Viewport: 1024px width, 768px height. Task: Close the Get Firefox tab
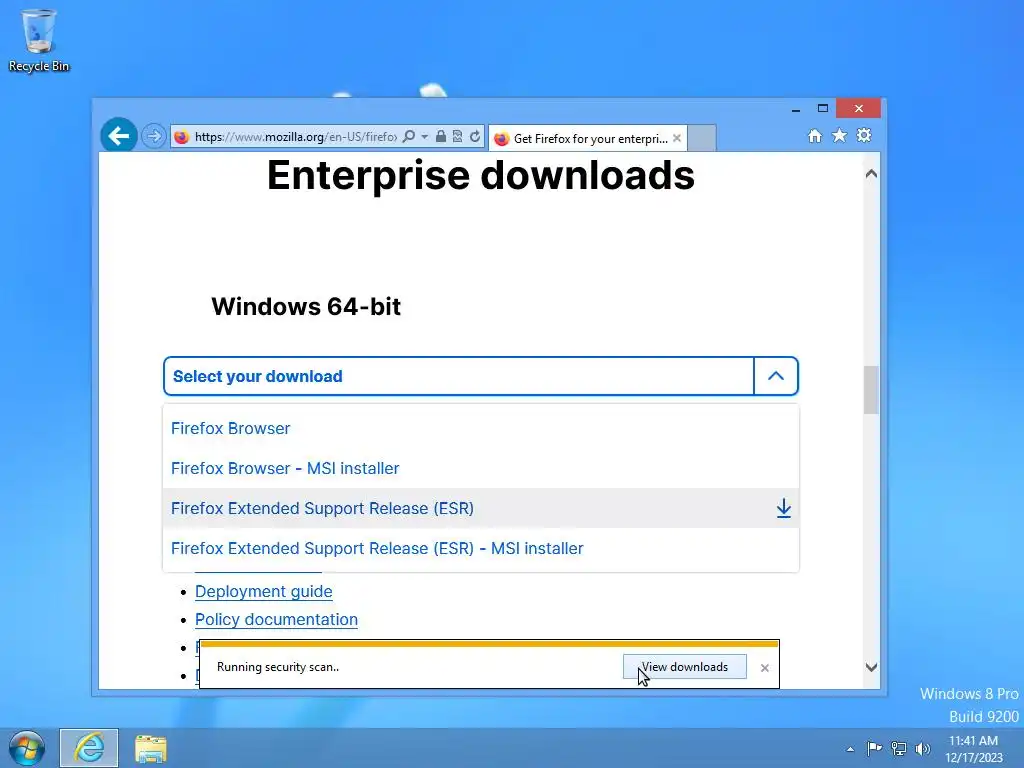(x=677, y=138)
